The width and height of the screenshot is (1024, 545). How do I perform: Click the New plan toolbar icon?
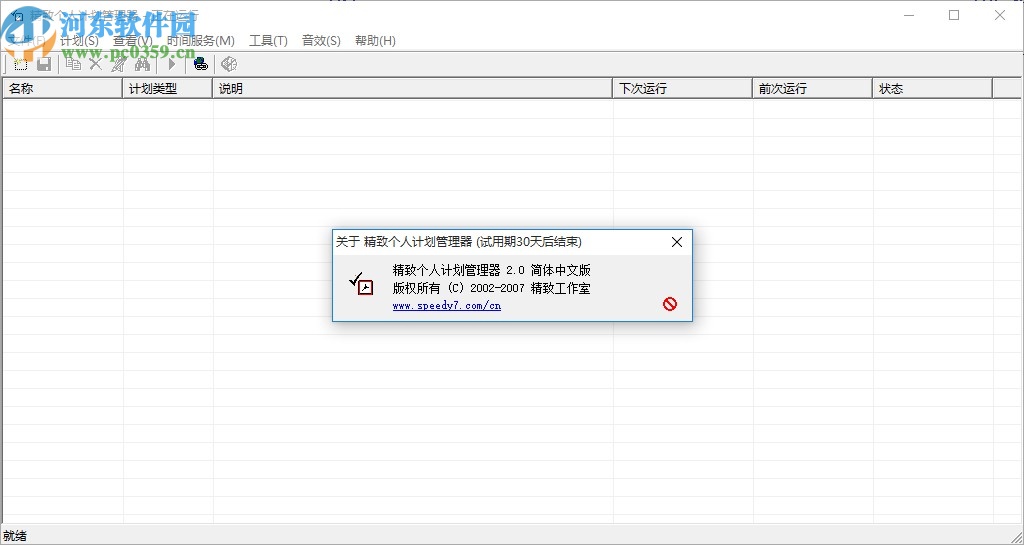pyautogui.click(x=21, y=64)
